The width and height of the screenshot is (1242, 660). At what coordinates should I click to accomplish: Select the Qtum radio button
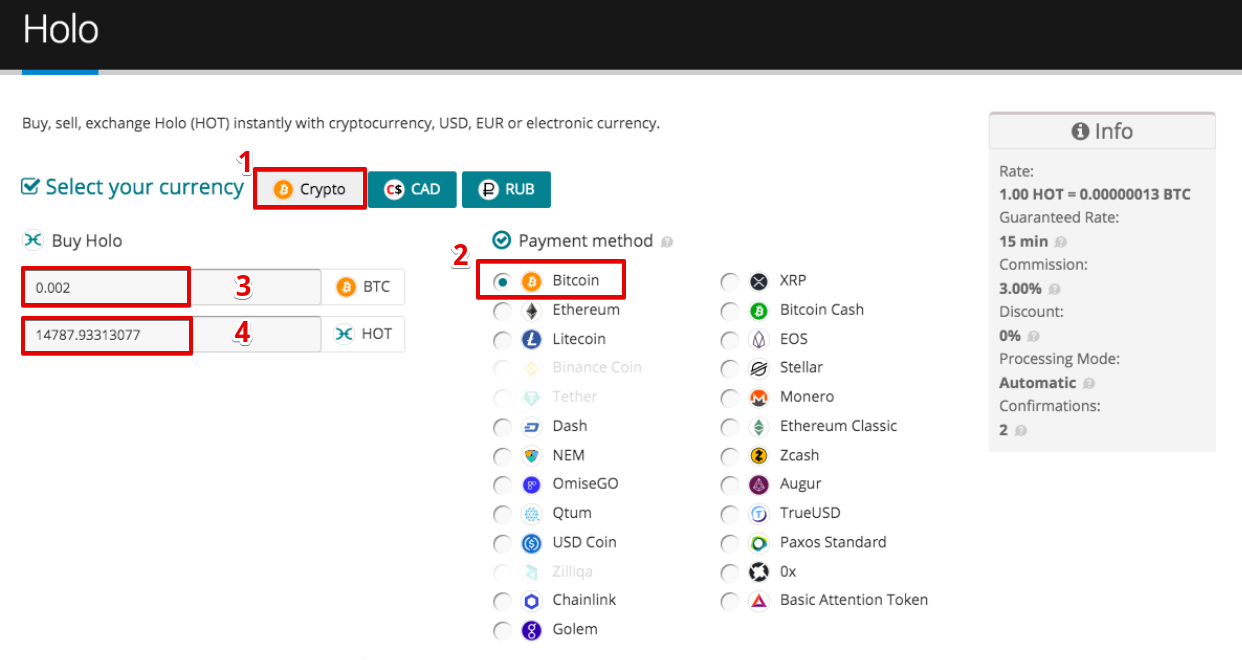point(503,514)
